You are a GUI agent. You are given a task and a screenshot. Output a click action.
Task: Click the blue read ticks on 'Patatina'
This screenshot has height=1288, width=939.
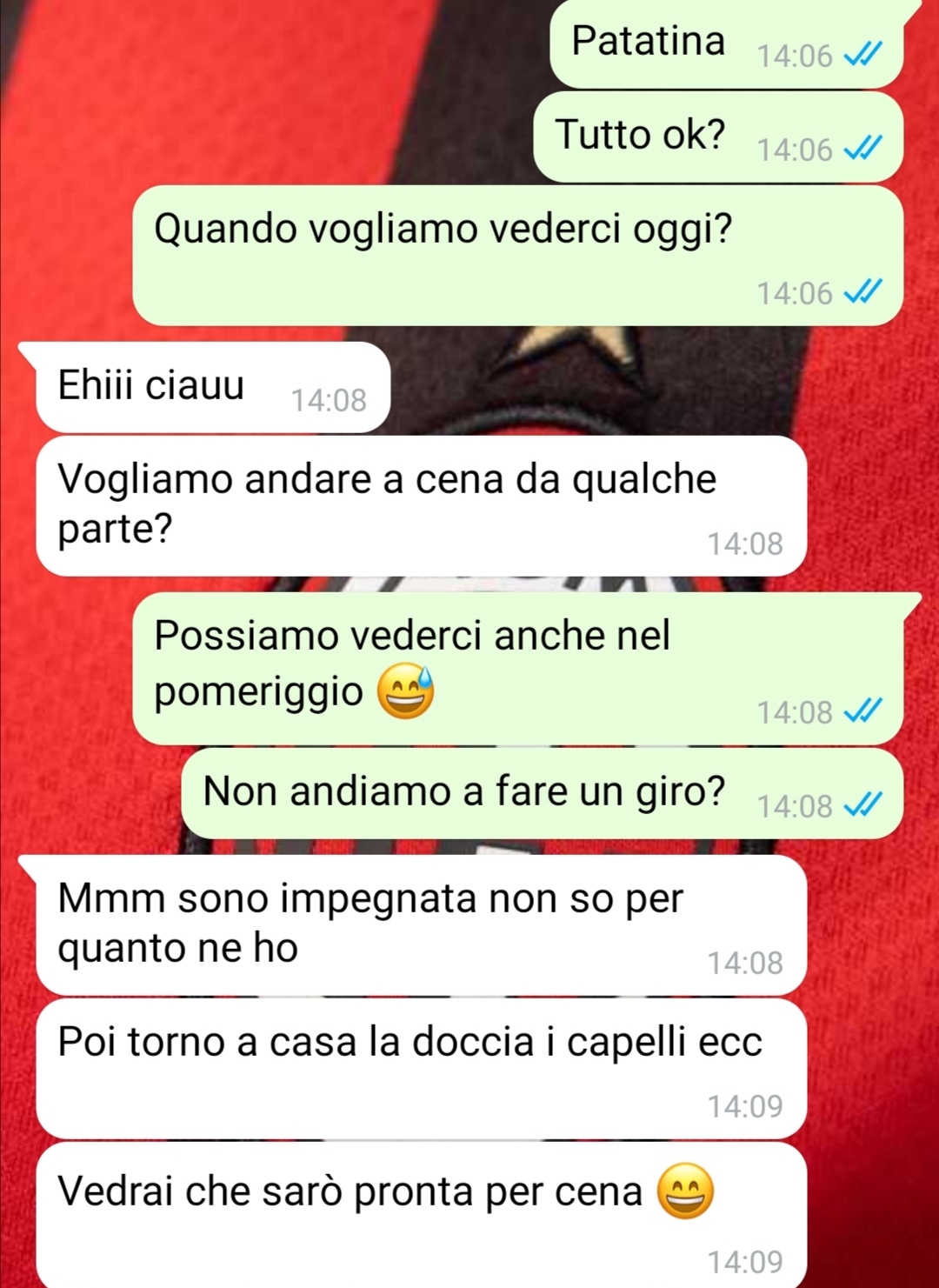tap(863, 55)
